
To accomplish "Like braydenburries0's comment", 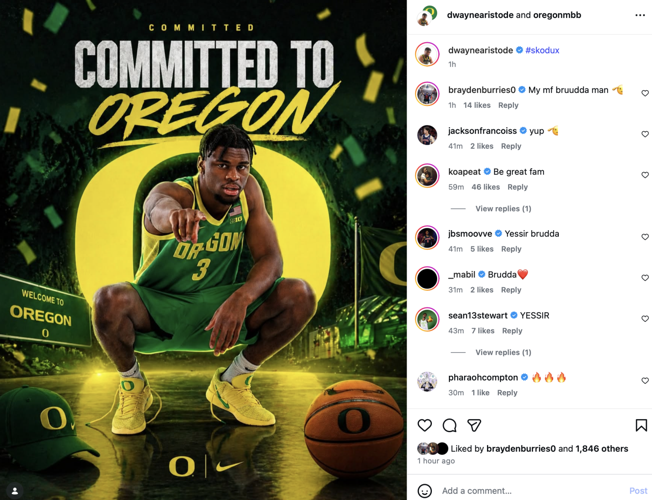I will 645,93.
